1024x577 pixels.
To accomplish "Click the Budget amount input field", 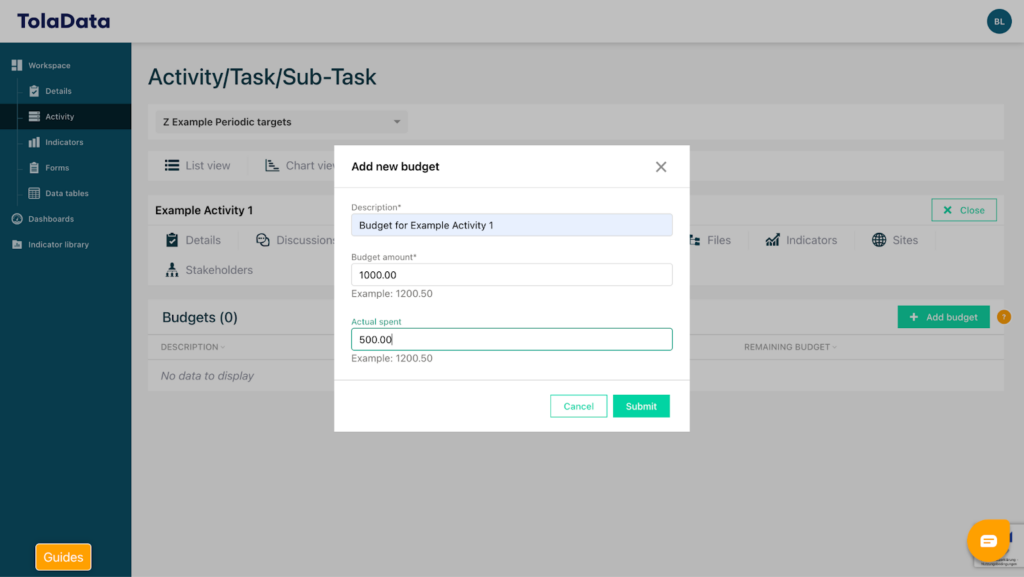I will (511, 275).
